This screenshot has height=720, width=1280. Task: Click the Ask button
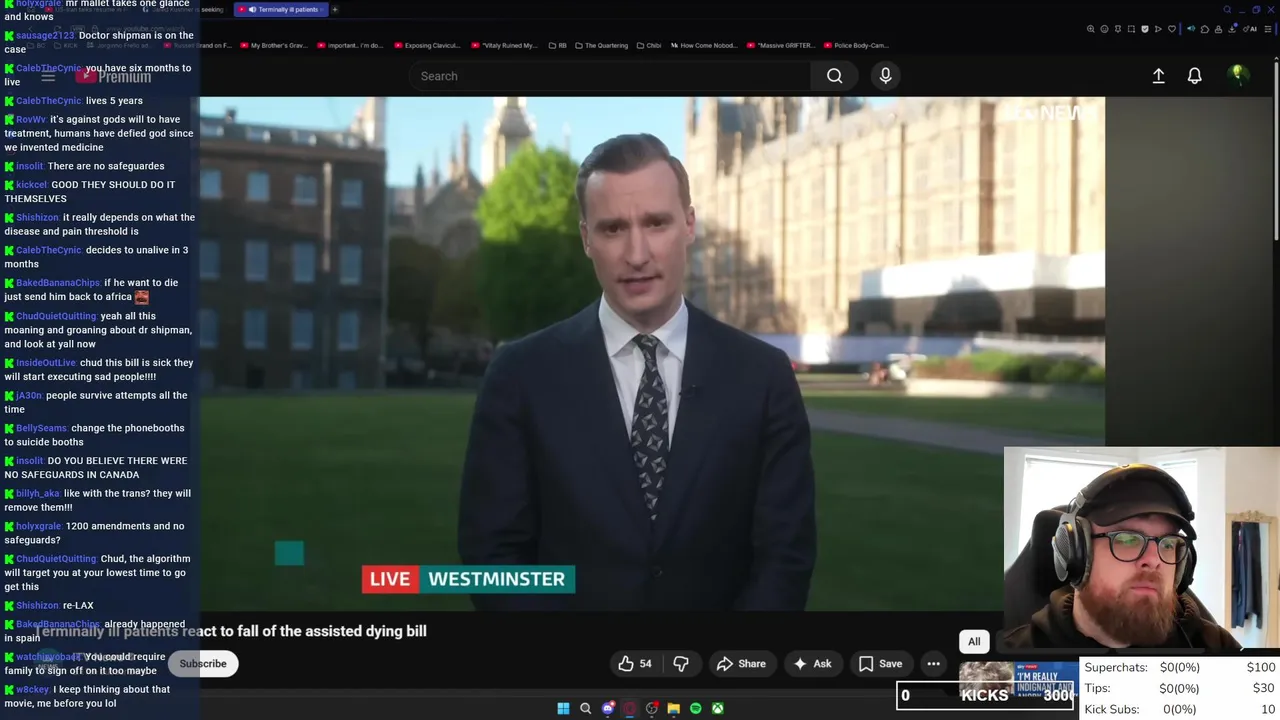click(x=812, y=663)
